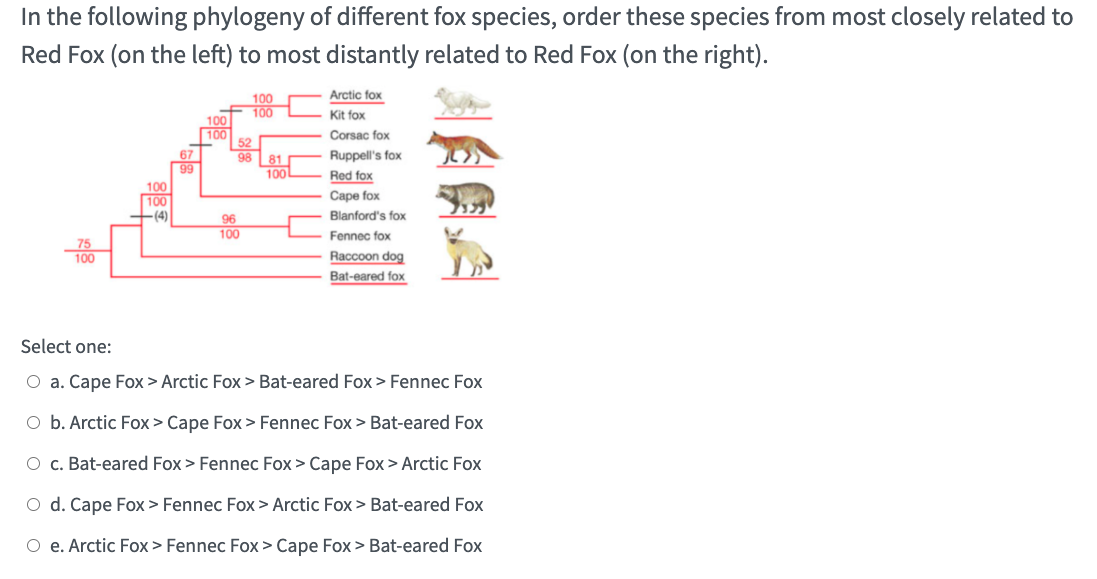This screenshot has height=579, width=1097.
Task: Select answer option b
Action: coord(33,422)
